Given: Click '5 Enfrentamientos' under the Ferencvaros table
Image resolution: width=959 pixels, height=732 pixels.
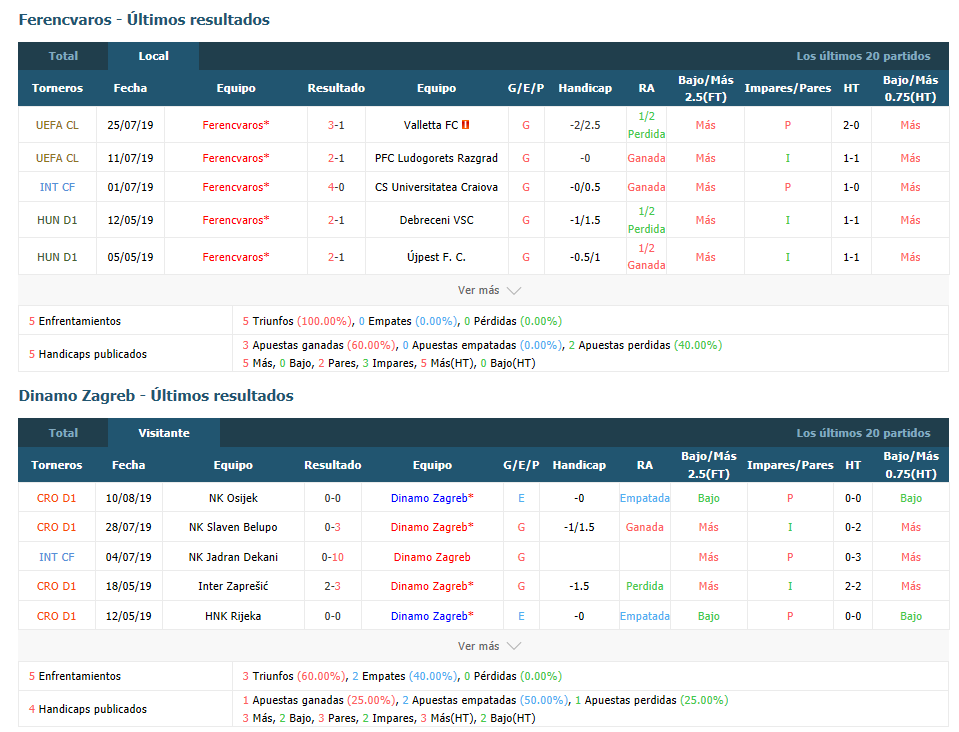Looking at the screenshot, I should click(75, 321).
